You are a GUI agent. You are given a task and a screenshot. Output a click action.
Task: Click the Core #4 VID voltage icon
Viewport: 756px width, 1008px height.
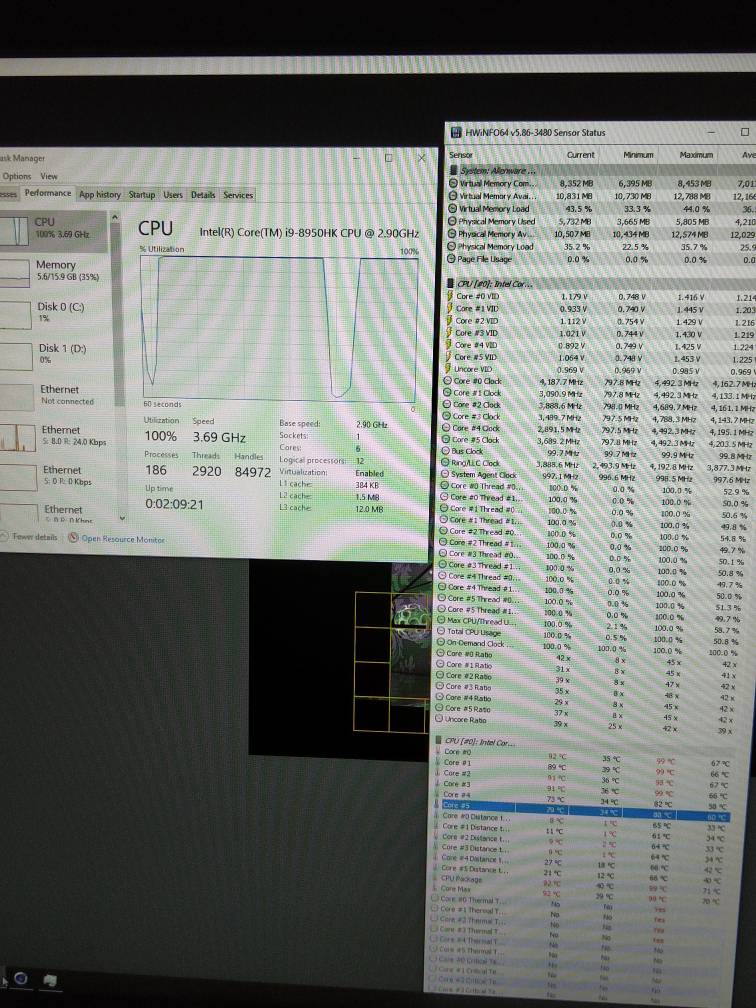[x=449, y=345]
